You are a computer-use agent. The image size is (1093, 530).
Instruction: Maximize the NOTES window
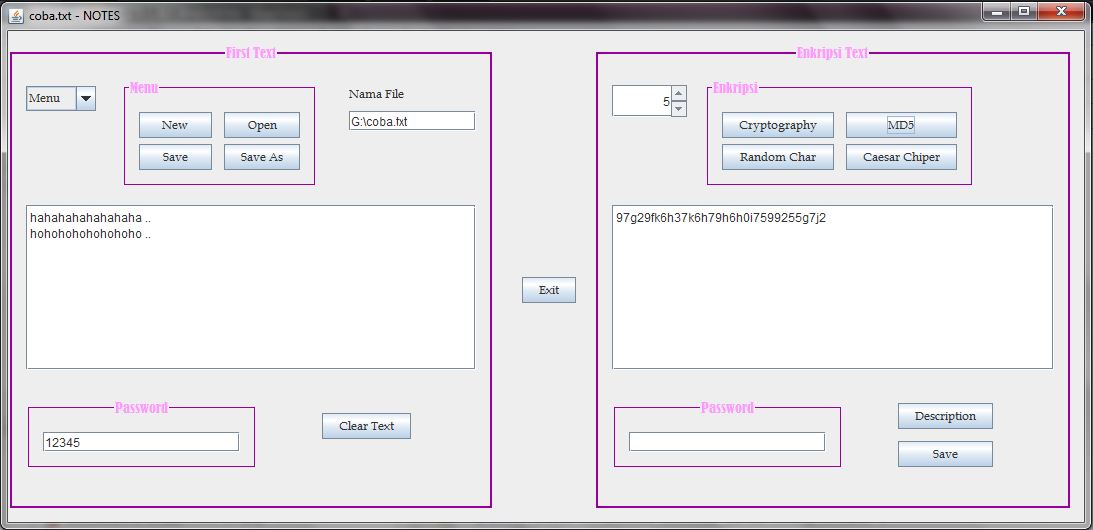pos(1024,11)
